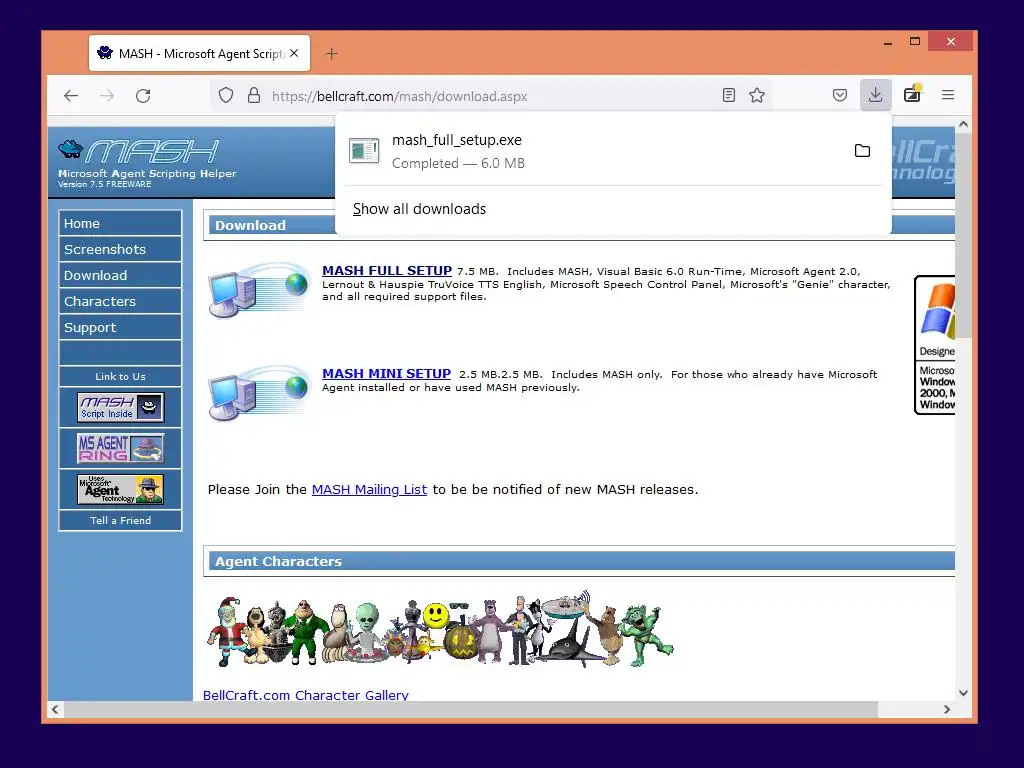
Task: Close the MASH browser tab
Action: (x=295, y=54)
